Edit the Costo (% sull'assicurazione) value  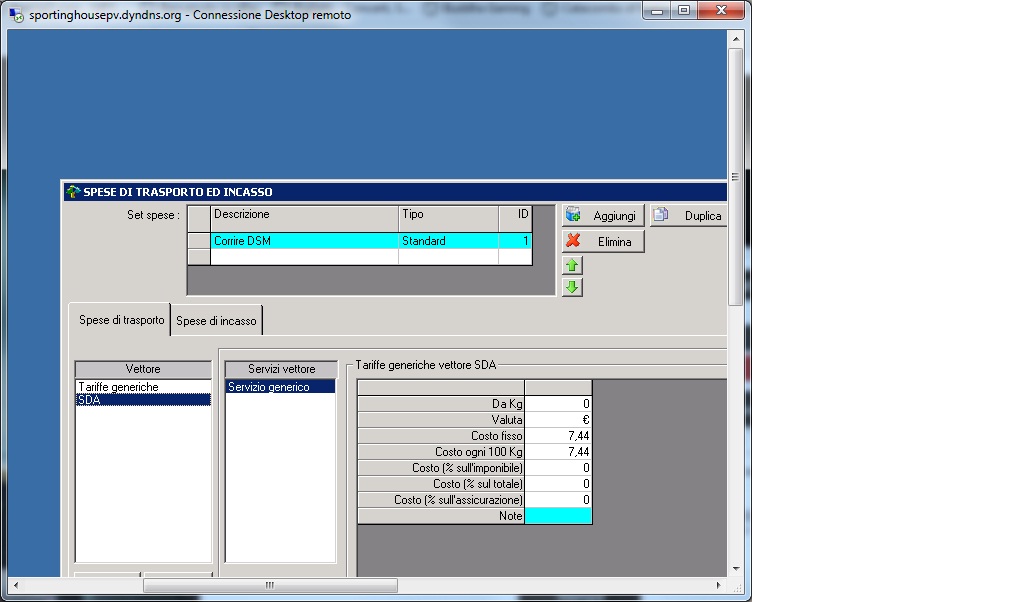[558, 500]
